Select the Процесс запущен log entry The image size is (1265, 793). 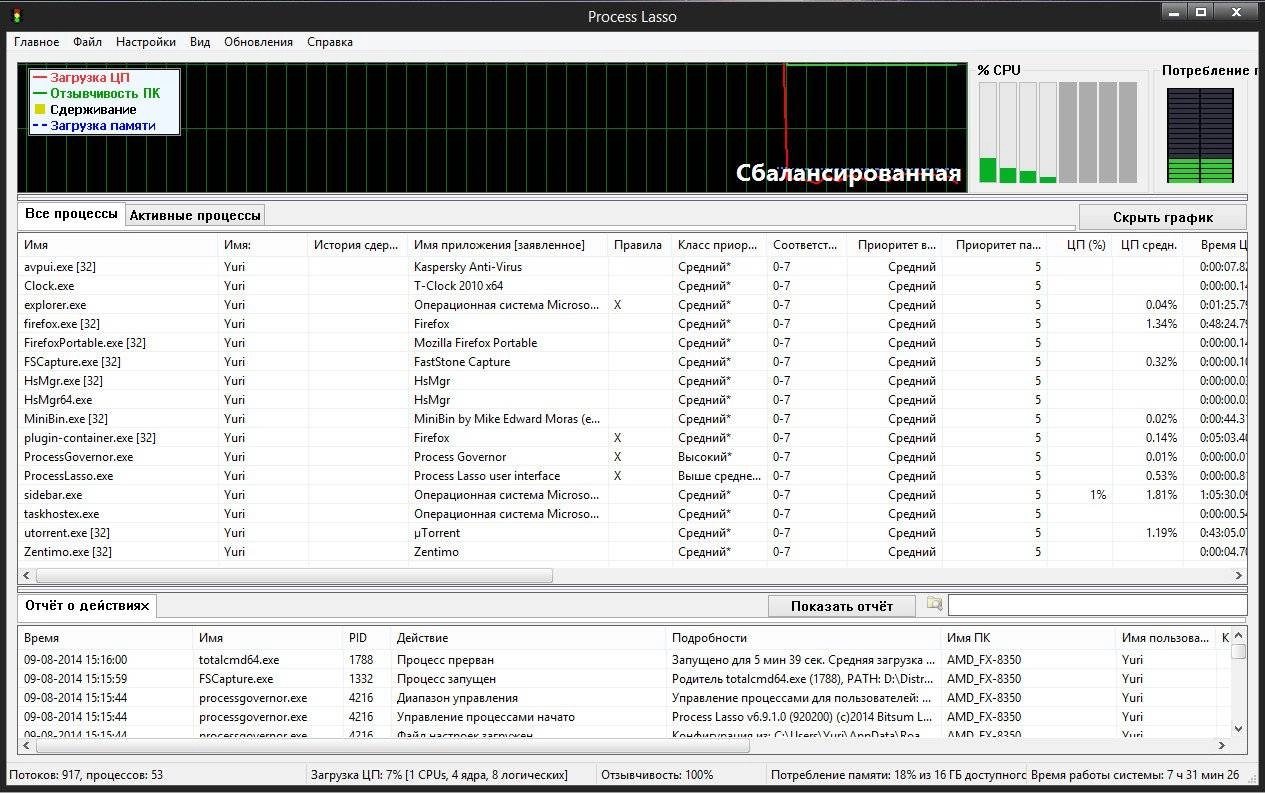[625, 679]
